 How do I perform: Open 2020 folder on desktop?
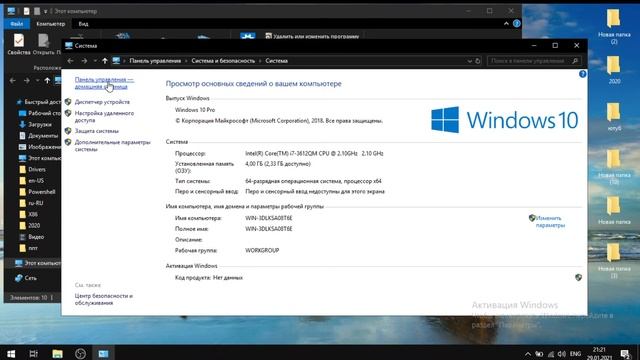[613, 70]
